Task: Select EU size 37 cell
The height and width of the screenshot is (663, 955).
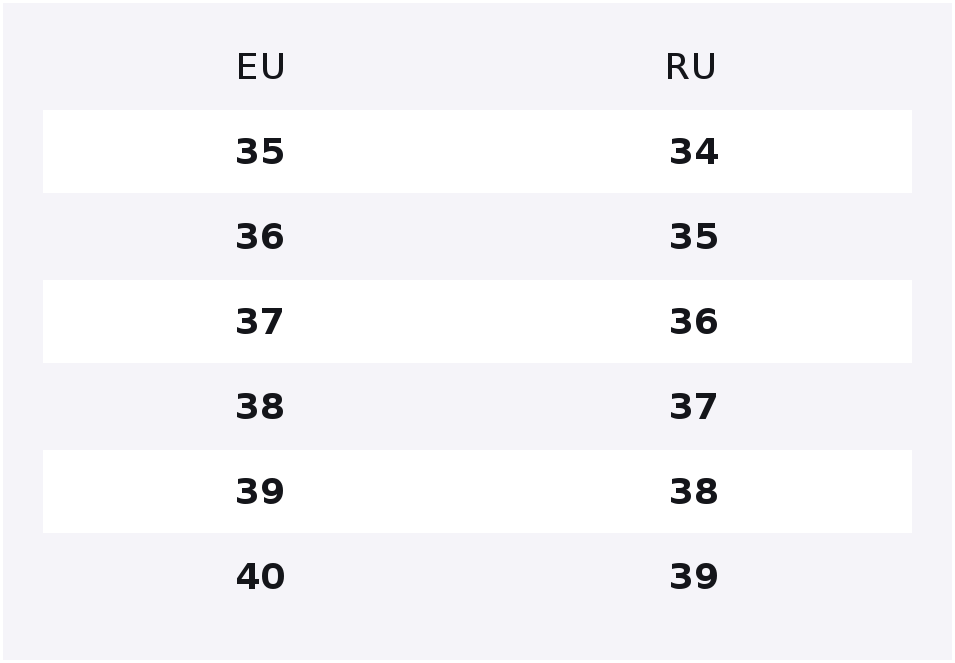Action: tap(260, 321)
